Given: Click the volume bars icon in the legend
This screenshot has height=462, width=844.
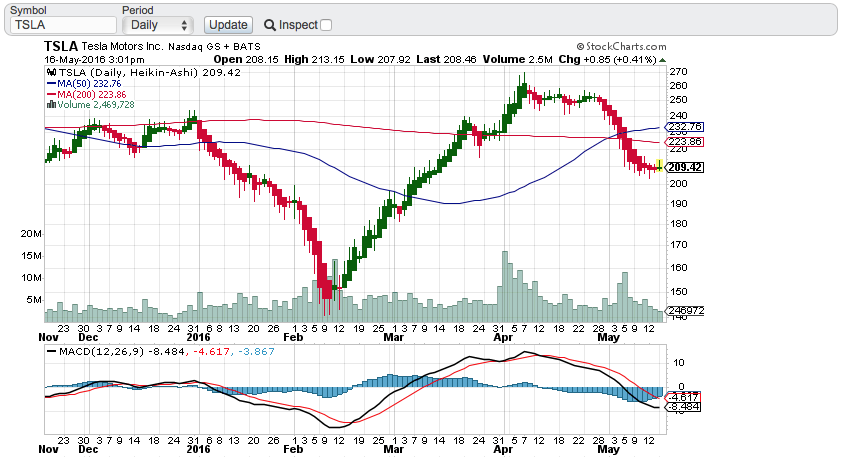Looking at the screenshot, I should click(x=52, y=104).
